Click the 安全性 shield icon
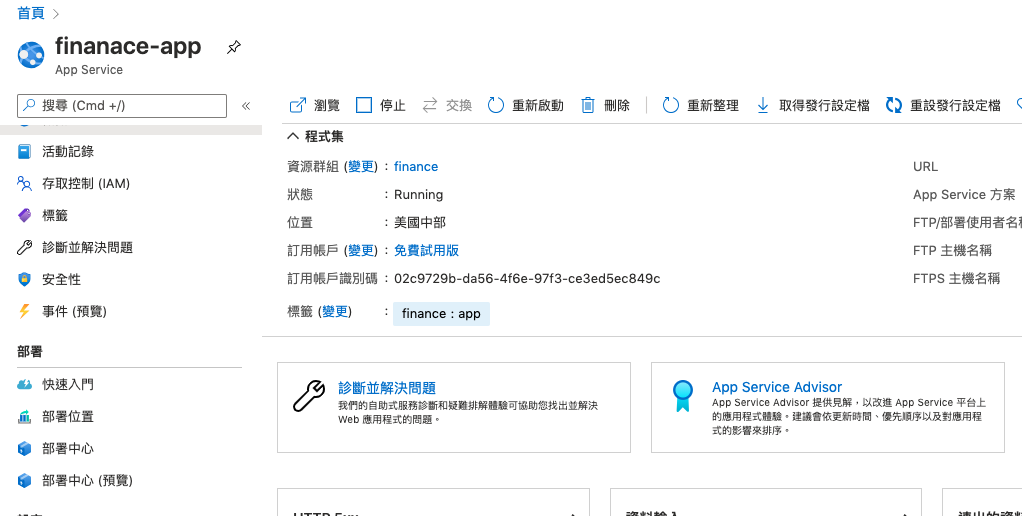Image resolution: width=1022 pixels, height=516 pixels. 24,280
